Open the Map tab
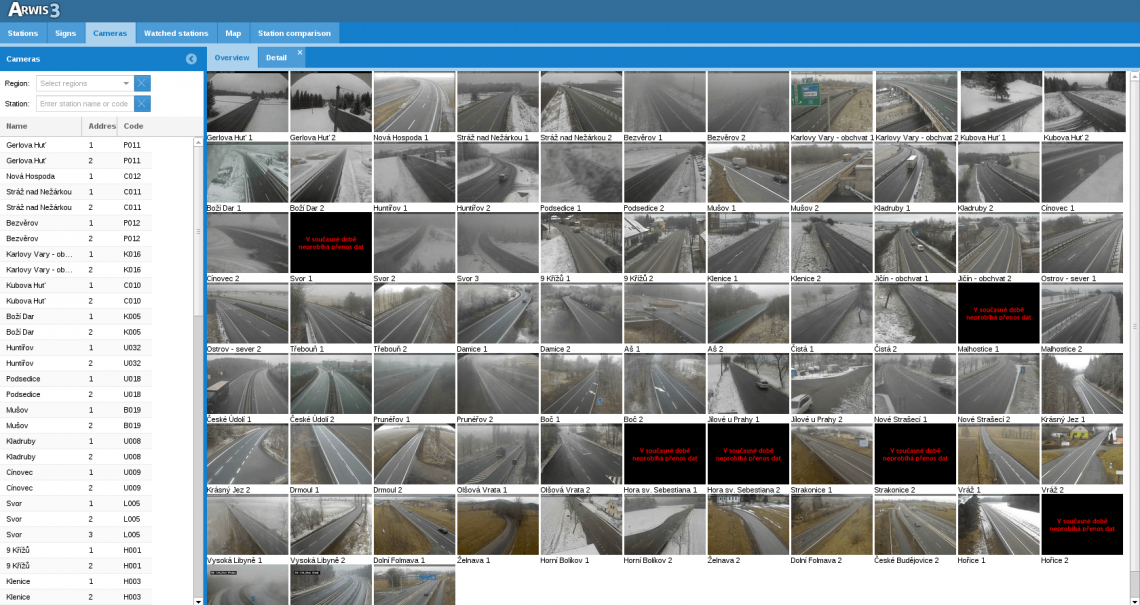 (233, 33)
